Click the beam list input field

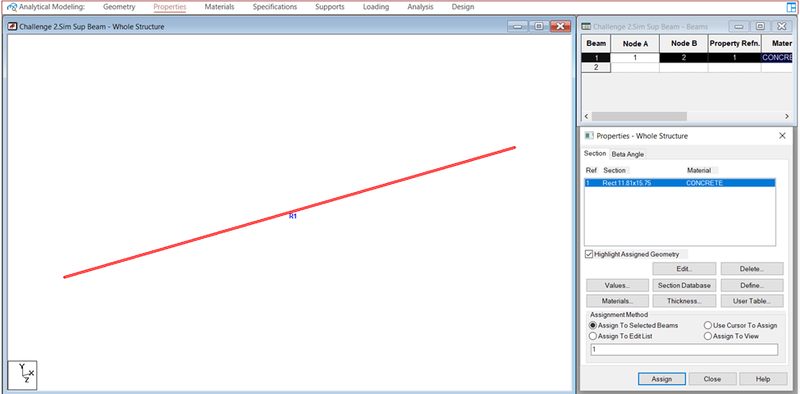point(684,350)
